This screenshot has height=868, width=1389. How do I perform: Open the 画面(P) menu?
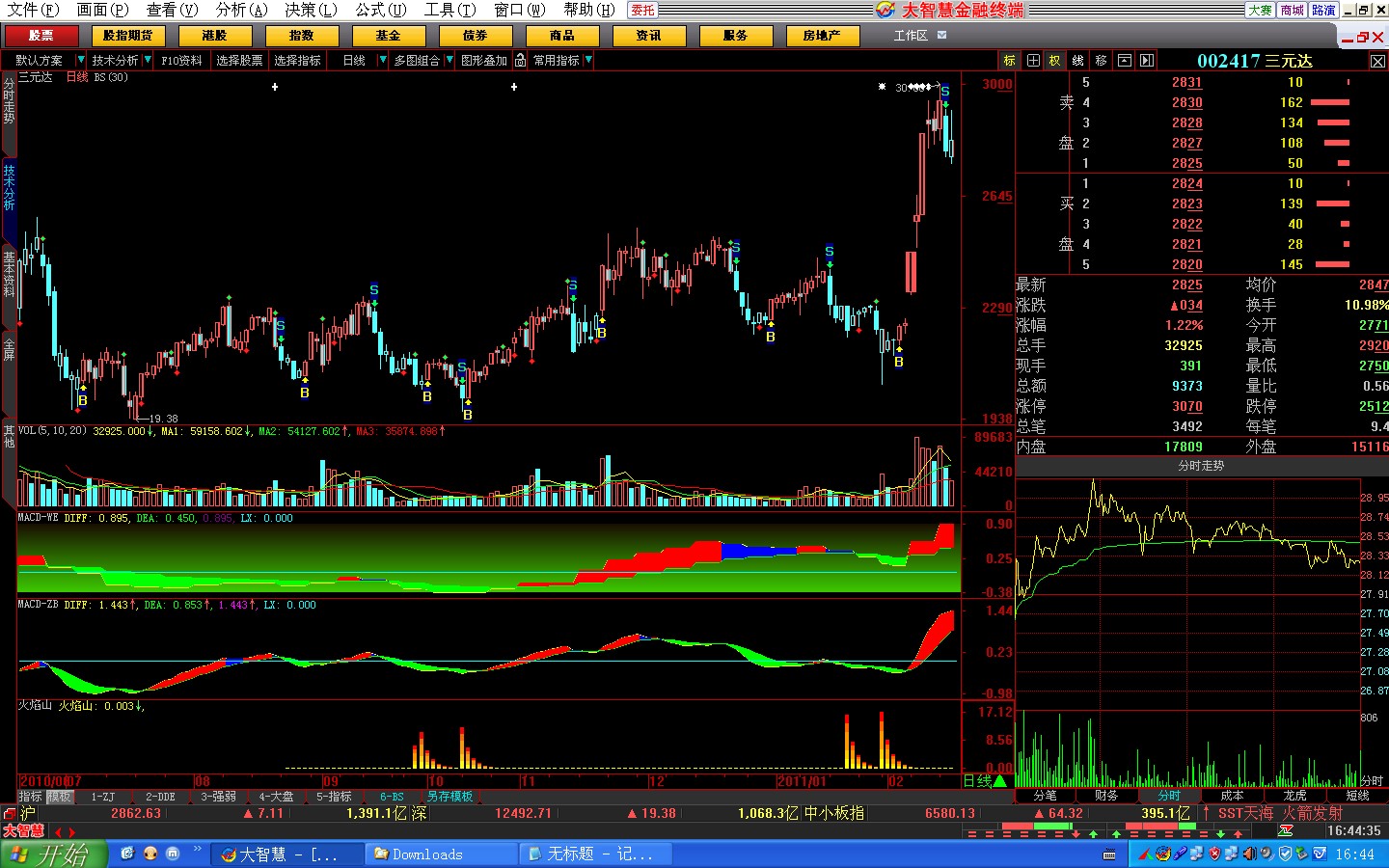coord(103,10)
